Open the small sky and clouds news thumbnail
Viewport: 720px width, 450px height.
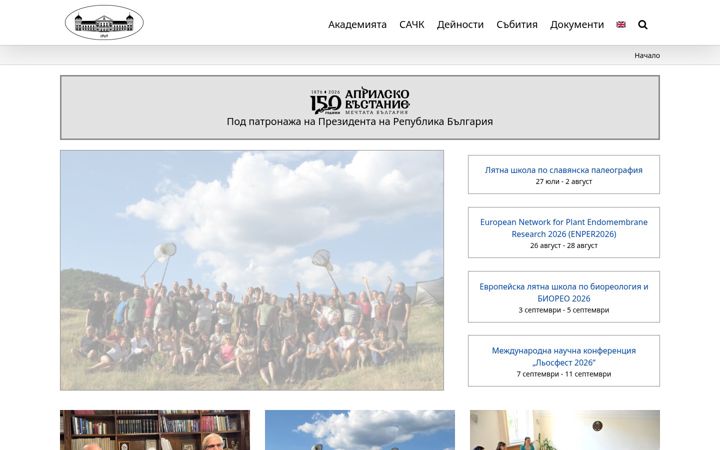pos(360,430)
